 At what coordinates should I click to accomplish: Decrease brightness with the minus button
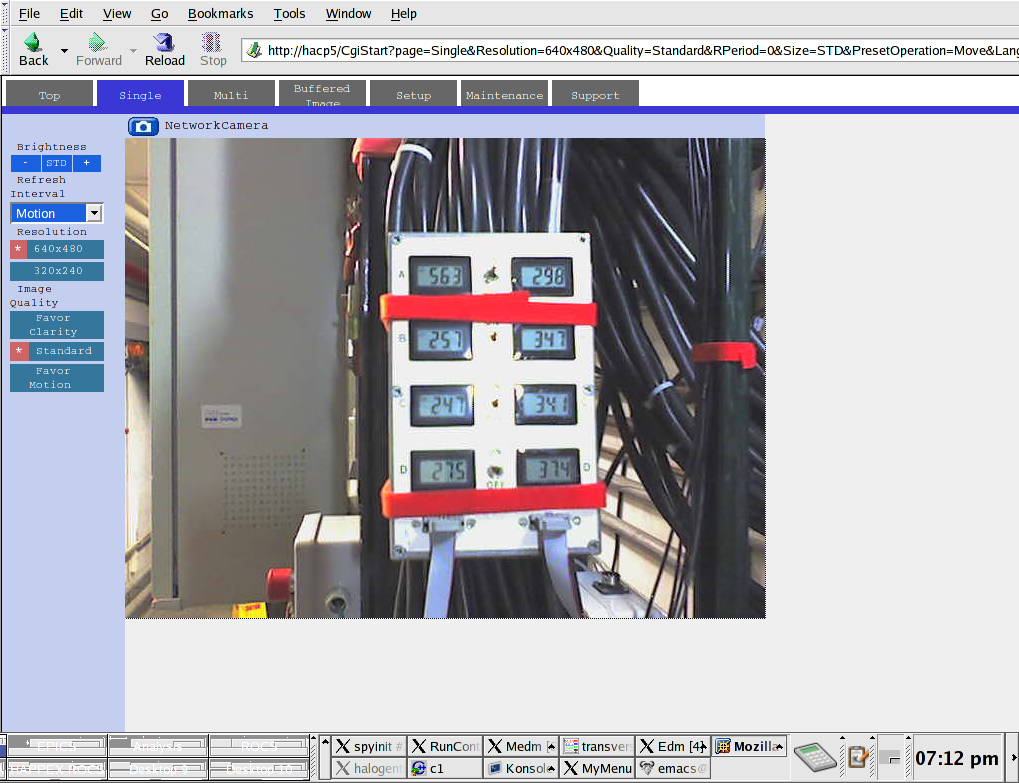coord(25,163)
